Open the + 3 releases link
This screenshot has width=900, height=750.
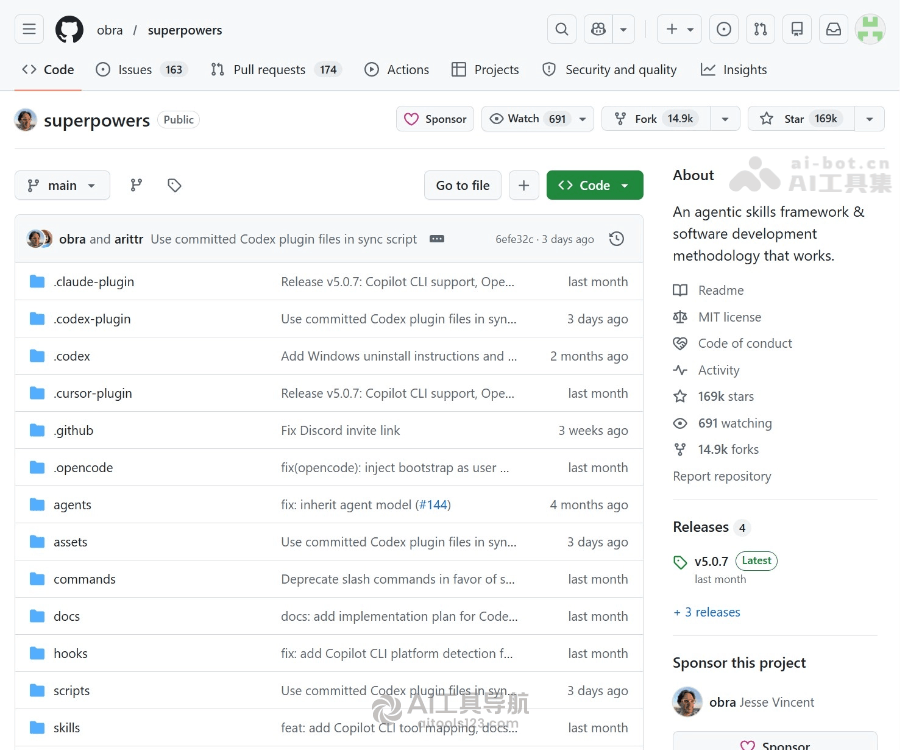point(707,612)
